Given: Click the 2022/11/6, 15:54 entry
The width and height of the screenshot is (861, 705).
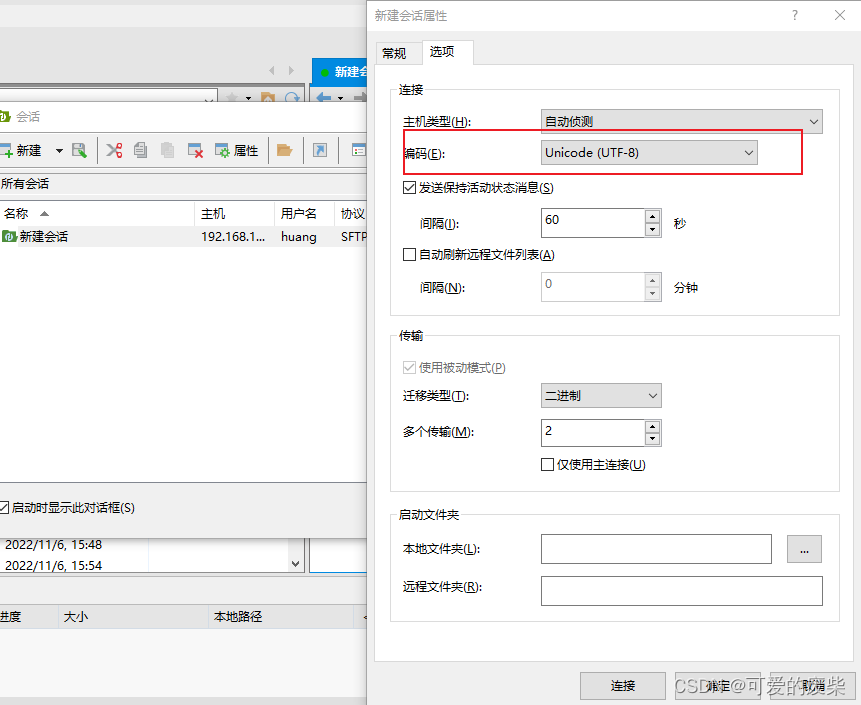Looking at the screenshot, I should (53, 565).
